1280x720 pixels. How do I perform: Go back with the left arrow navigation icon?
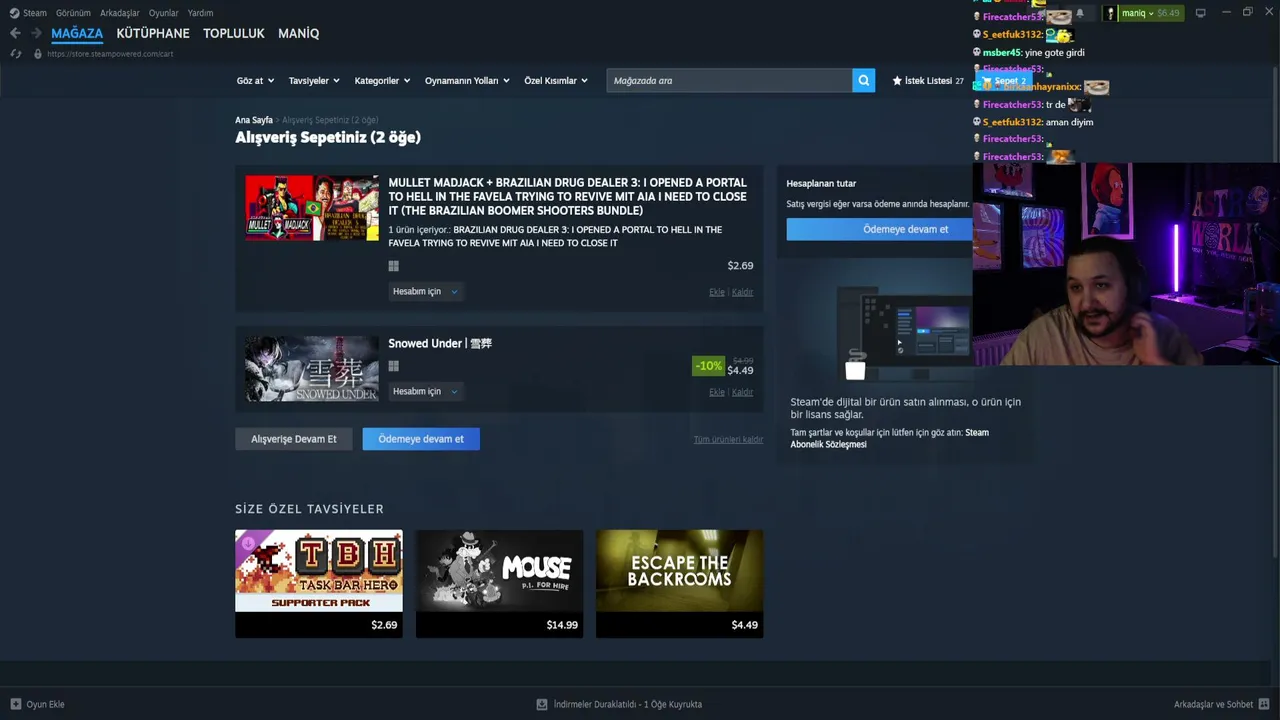(x=15, y=33)
